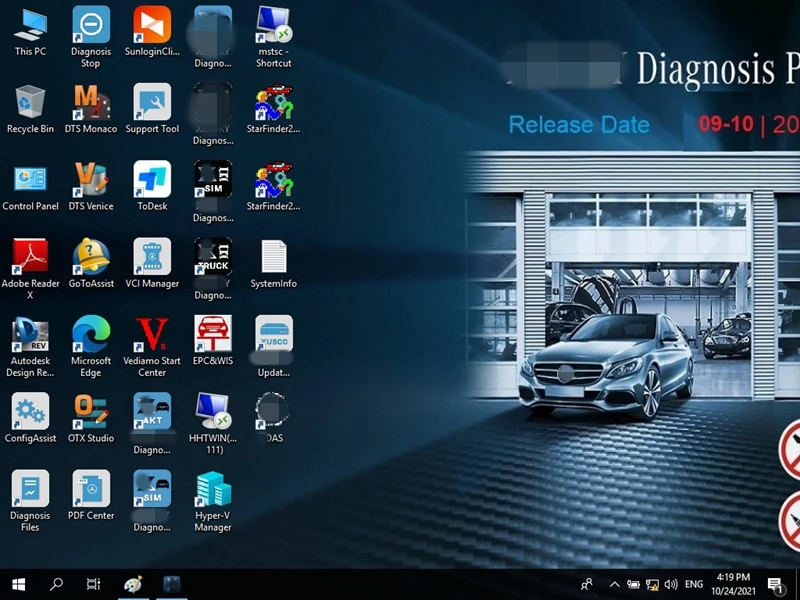Toggle the volume speaker tray icon
Viewport: 800px width, 600px height.
[670, 584]
